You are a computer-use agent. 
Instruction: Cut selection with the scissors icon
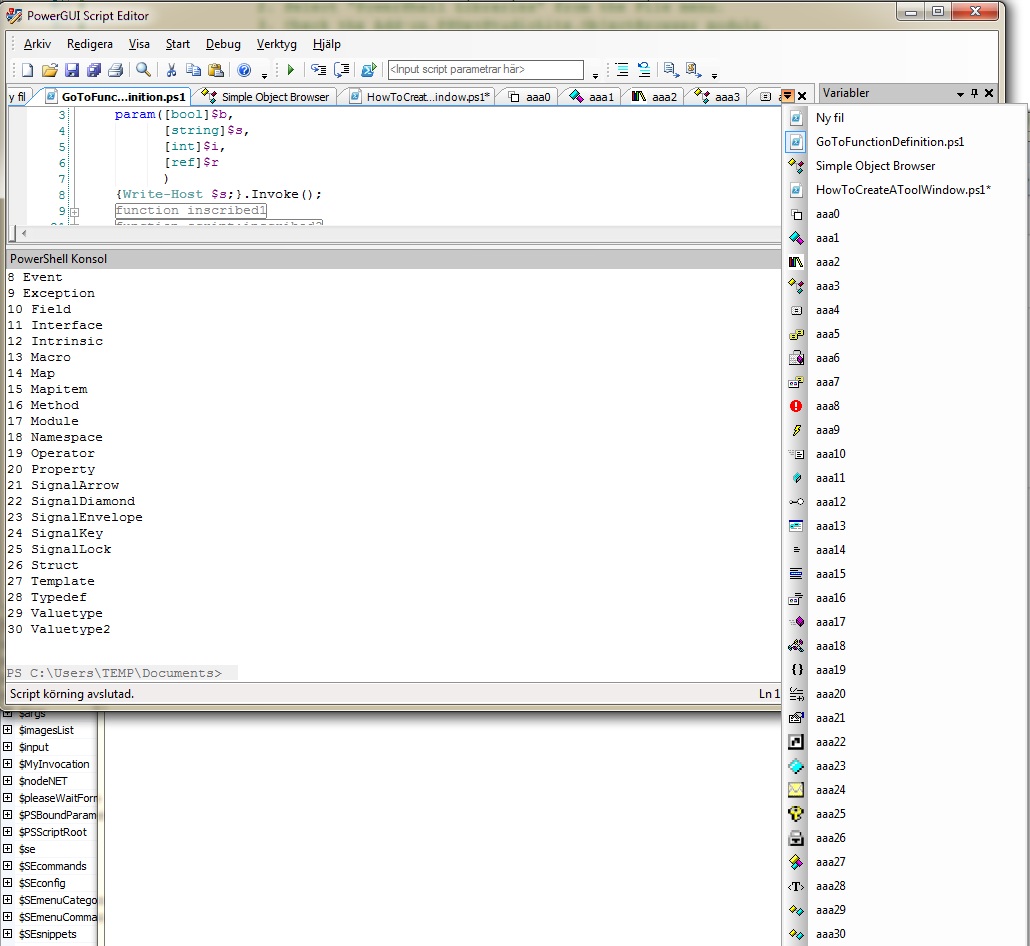(x=171, y=70)
